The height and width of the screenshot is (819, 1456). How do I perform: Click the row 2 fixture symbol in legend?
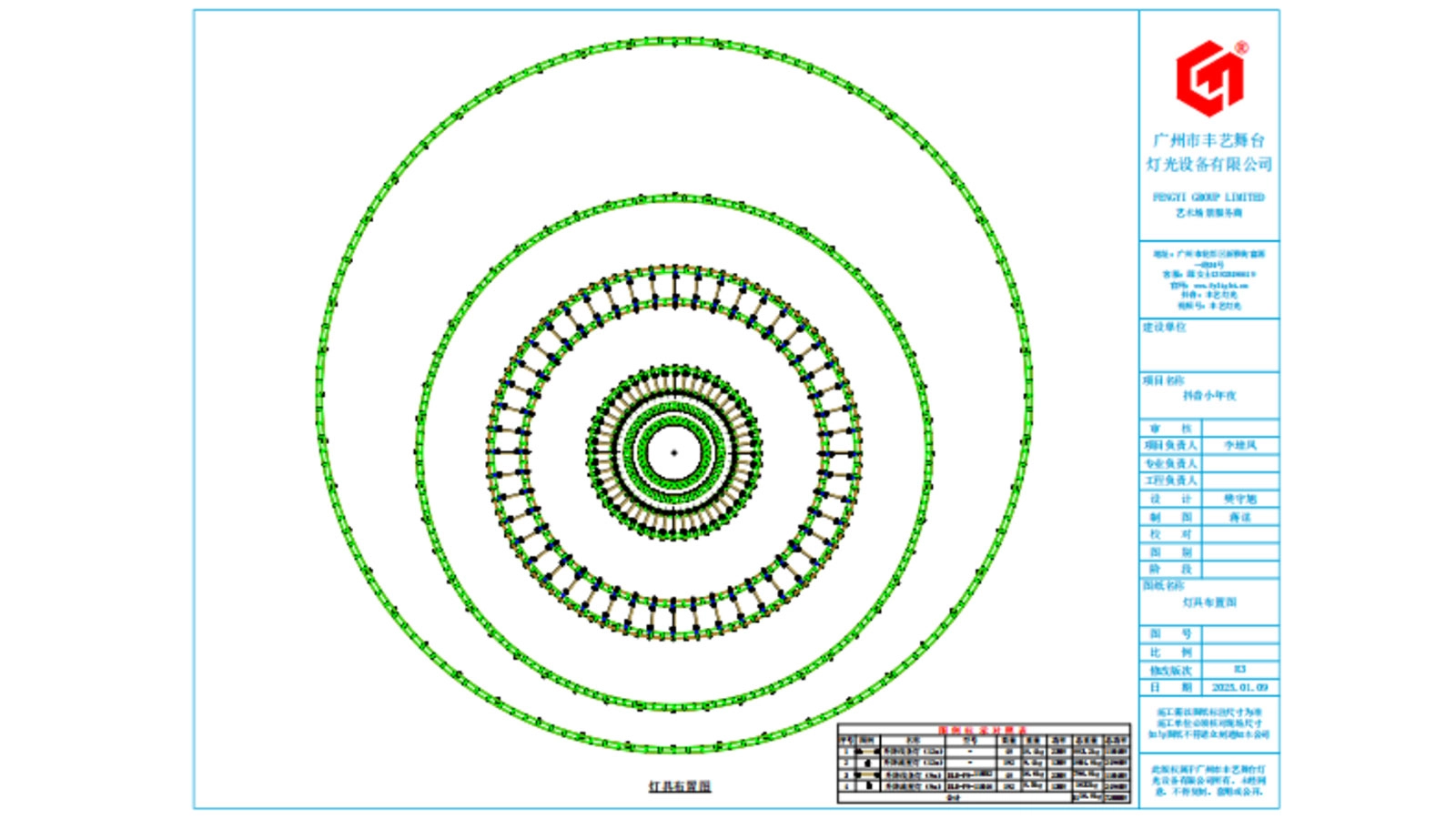click(866, 763)
